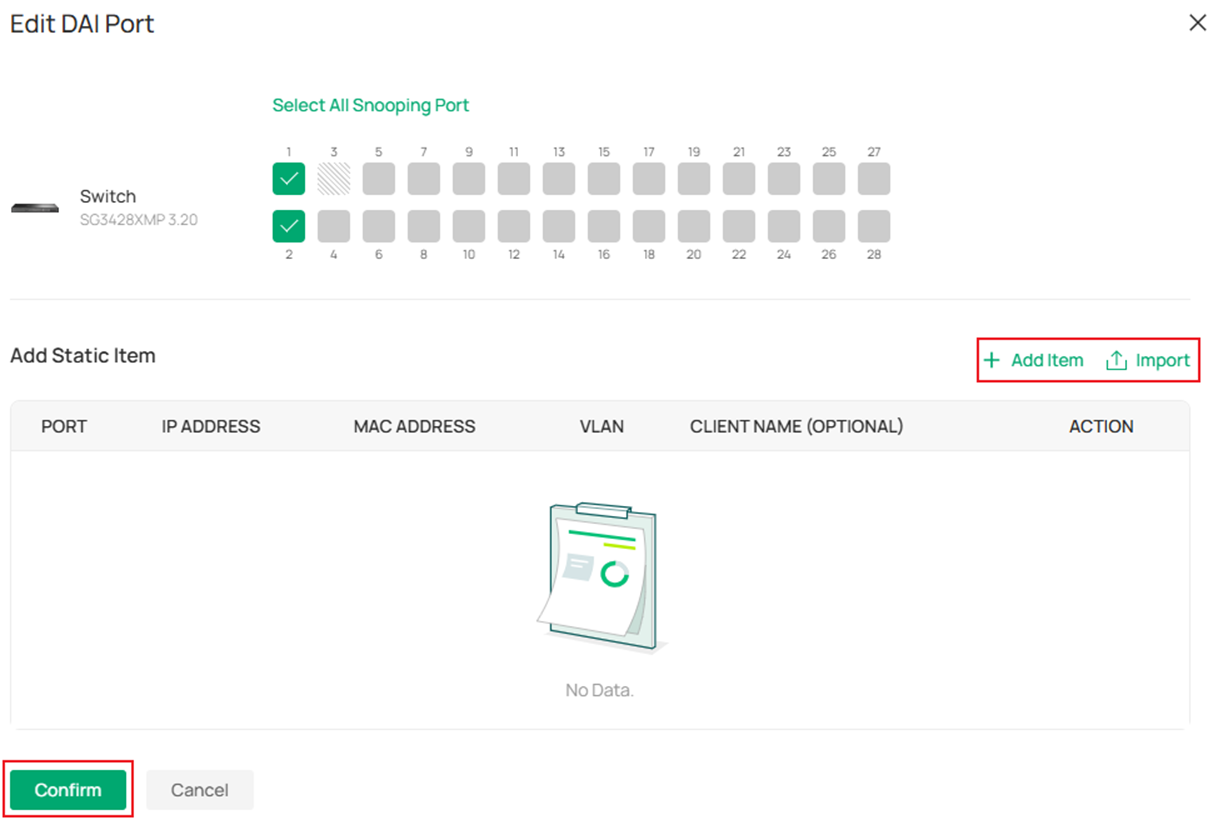Select port 5 on the port grid

[378, 179]
